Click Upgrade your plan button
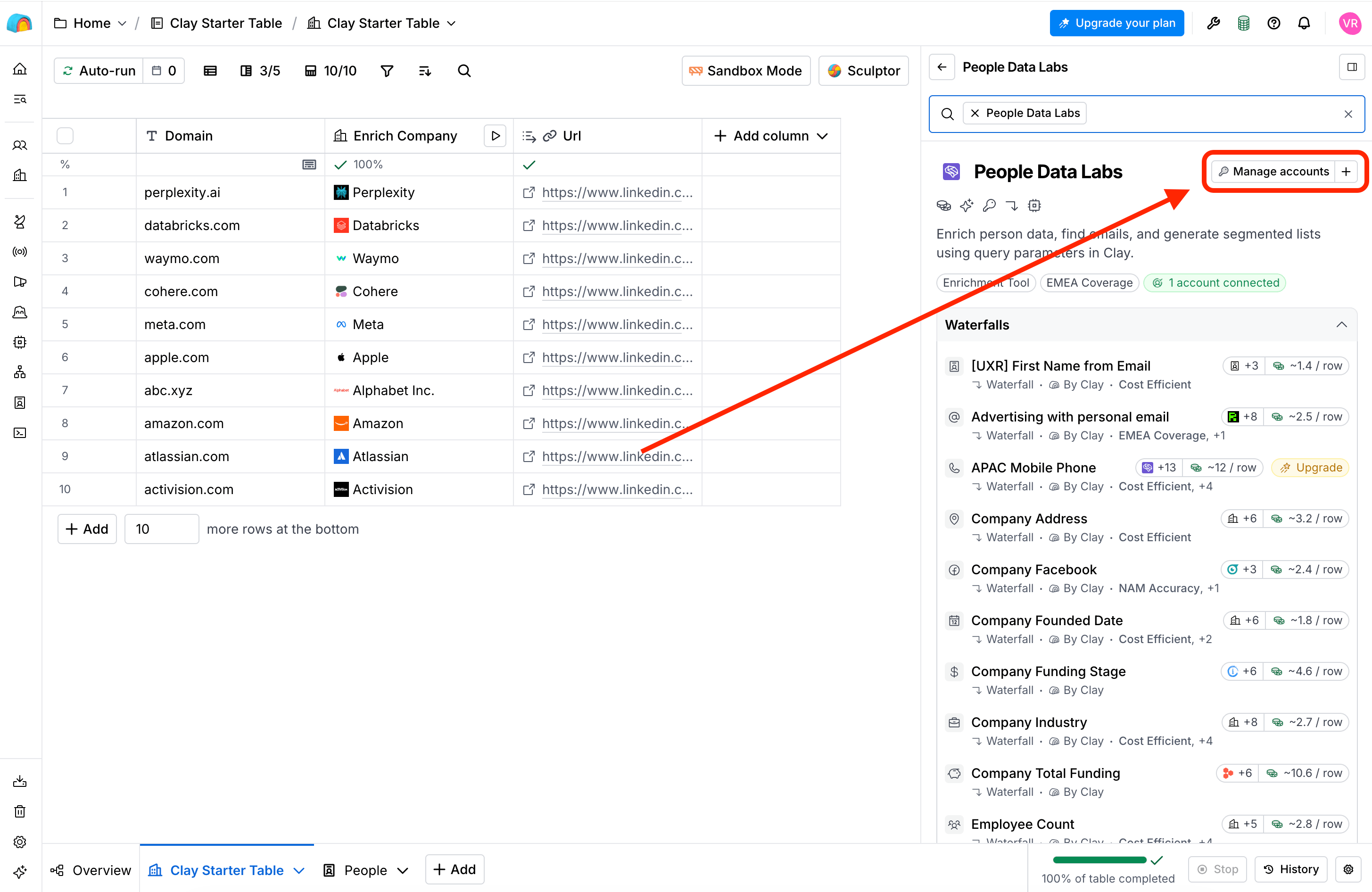 (1116, 23)
